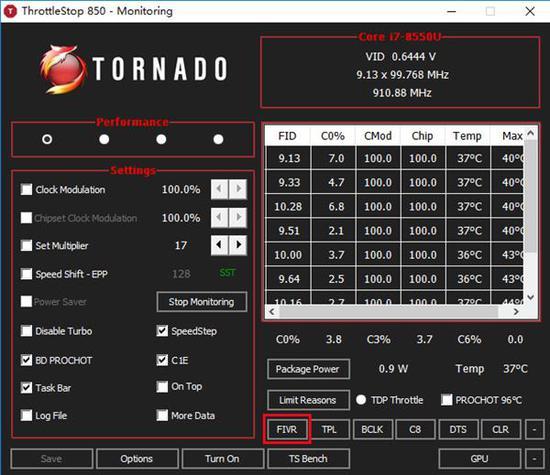This screenshot has height=475, width=550.
Task: Click the ThrottleStop title bar icon
Action: point(10,11)
